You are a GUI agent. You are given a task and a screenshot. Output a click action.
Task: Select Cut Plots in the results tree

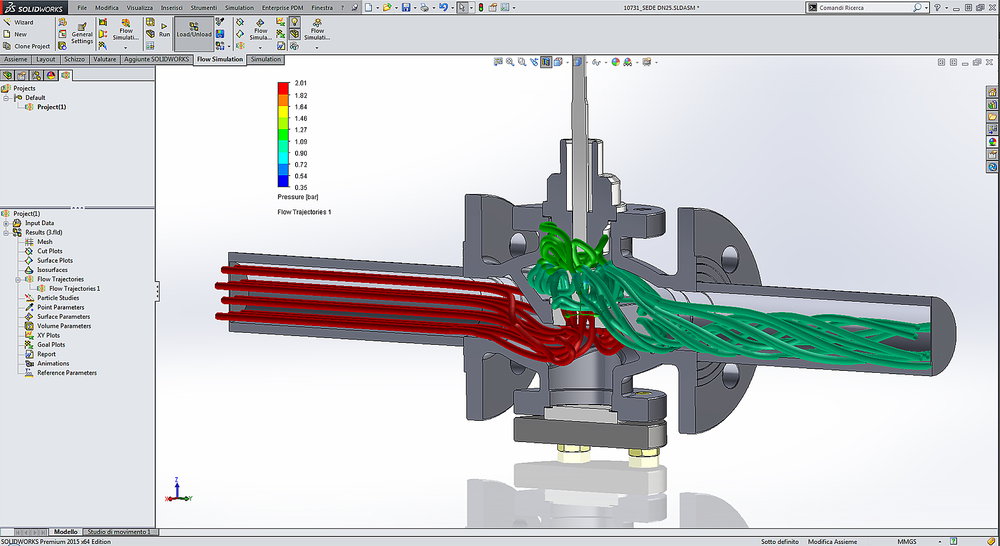[49, 251]
